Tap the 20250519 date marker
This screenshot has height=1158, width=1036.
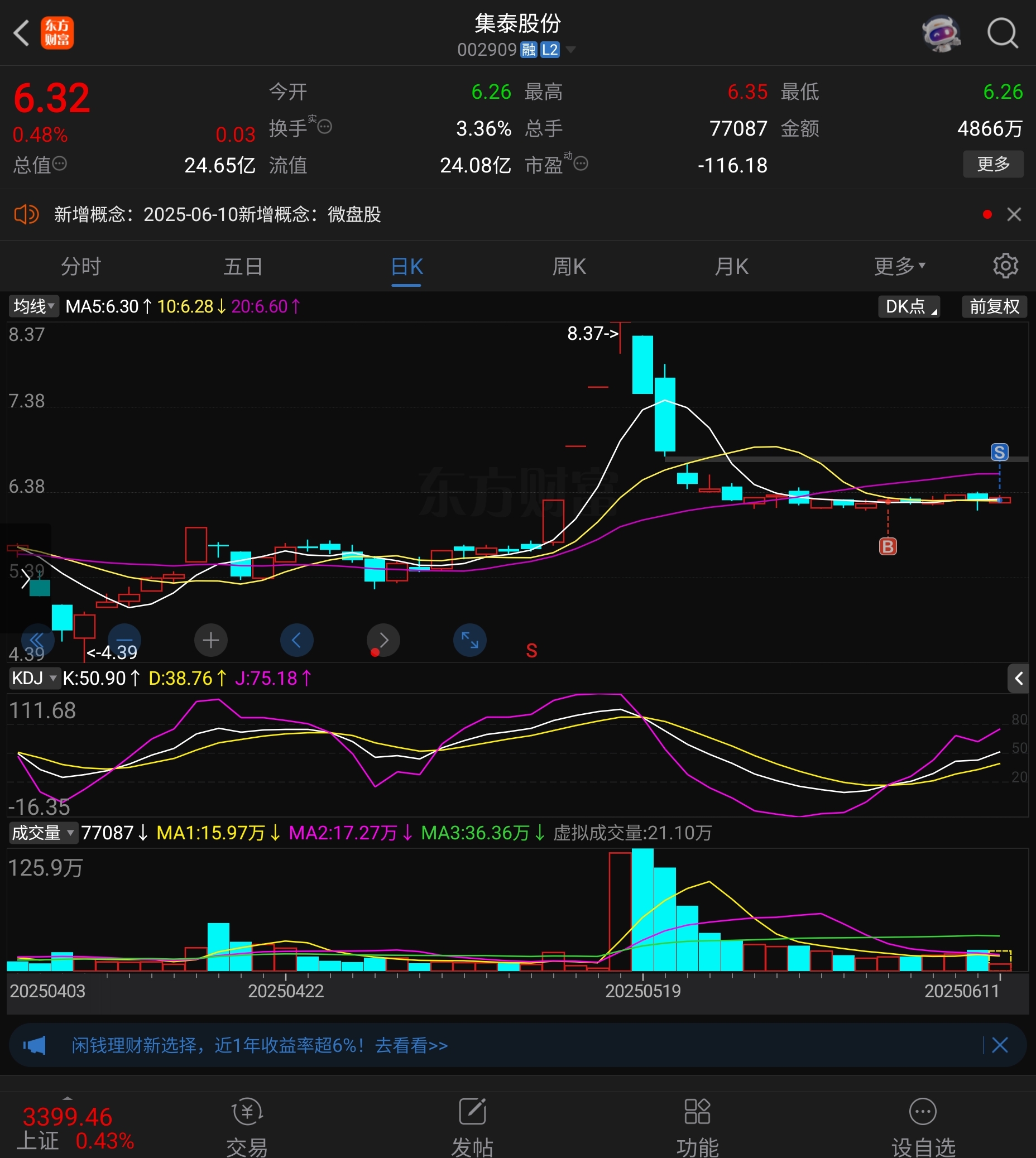[642, 991]
